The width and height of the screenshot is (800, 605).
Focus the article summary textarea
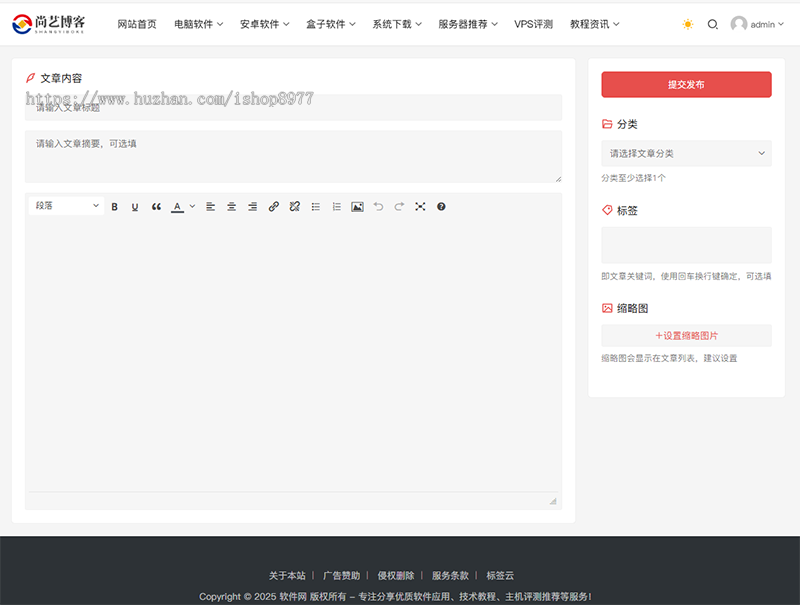293,157
